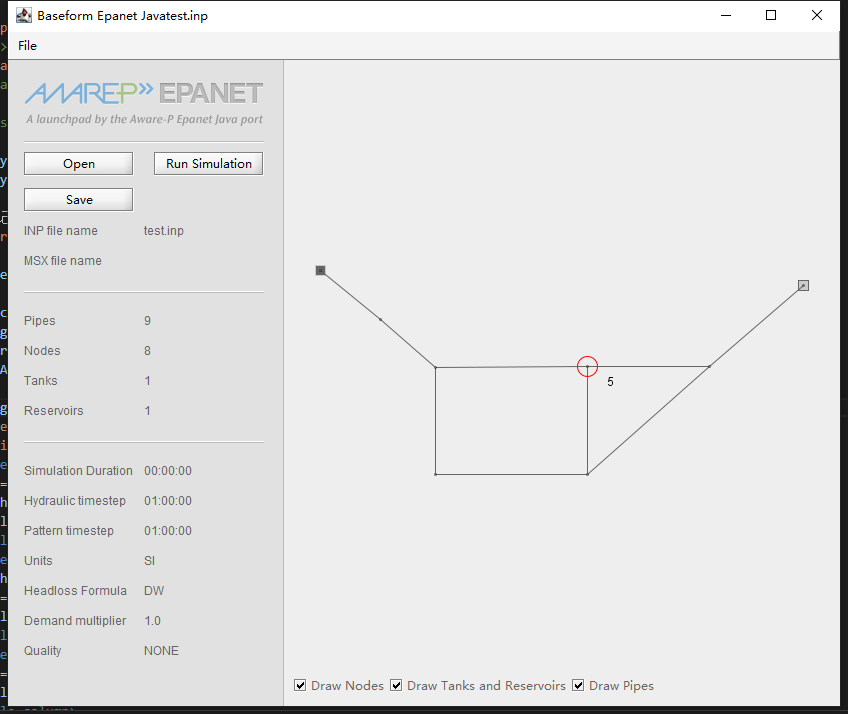Disable the Draw Pipes checkbox
Screen dimensions: 848x714
[x=578, y=685]
